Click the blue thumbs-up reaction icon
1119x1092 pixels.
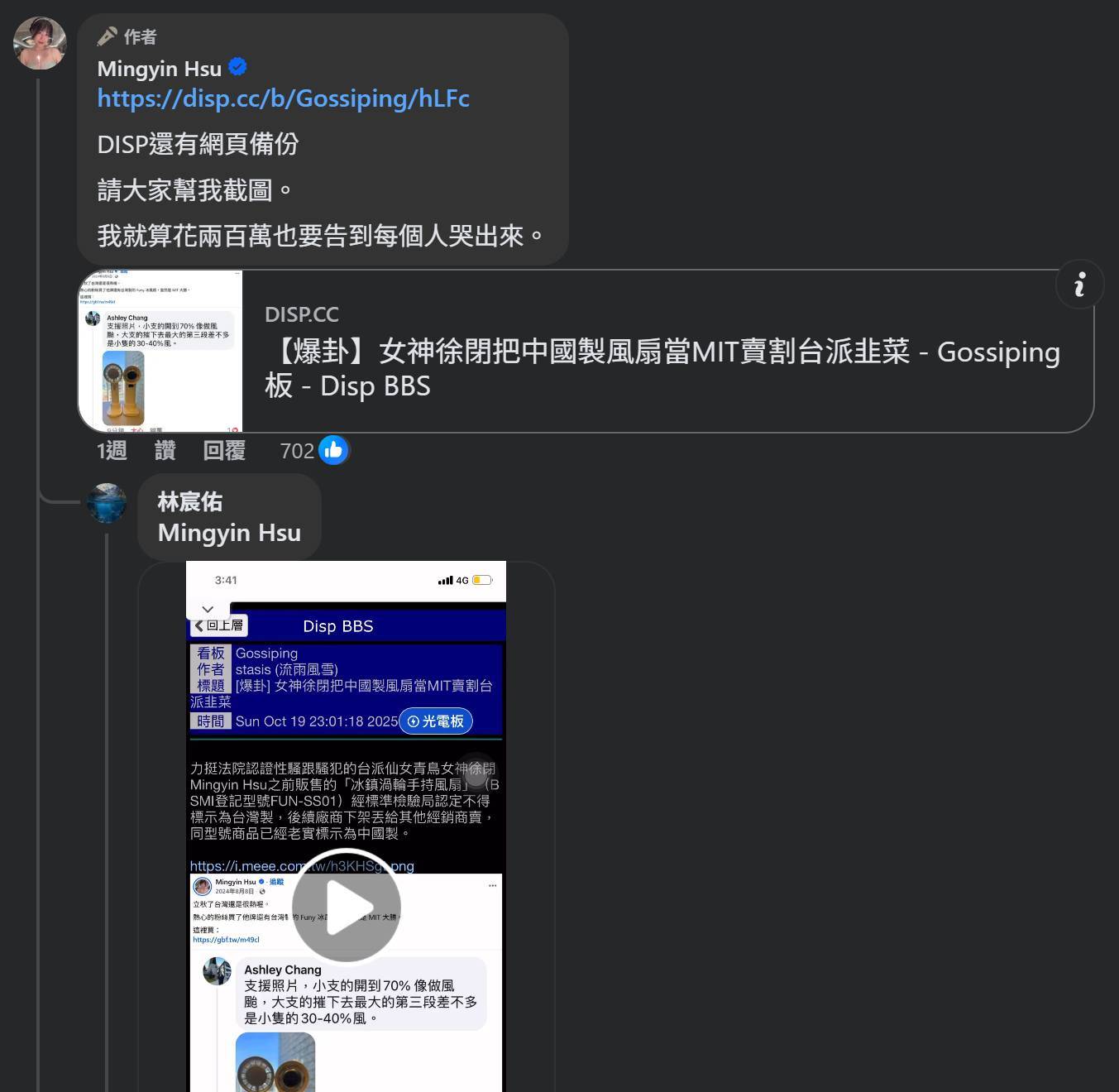pyautogui.click(x=333, y=450)
